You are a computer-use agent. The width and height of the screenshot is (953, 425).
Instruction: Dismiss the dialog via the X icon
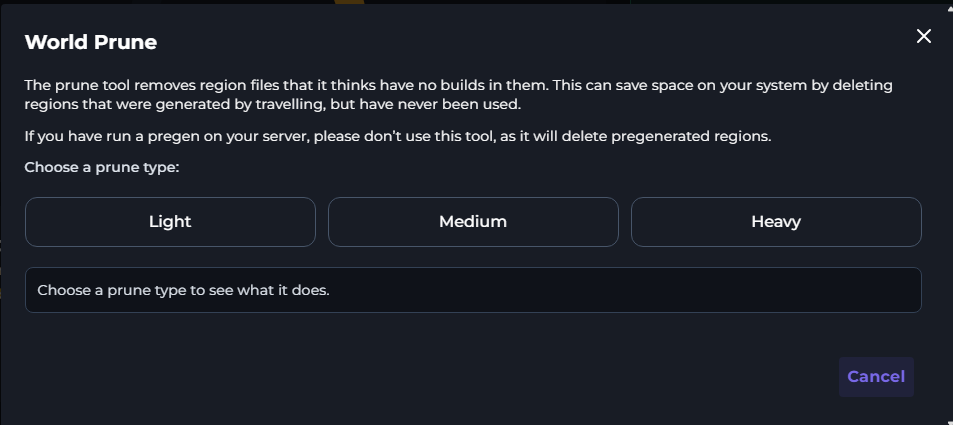click(924, 36)
